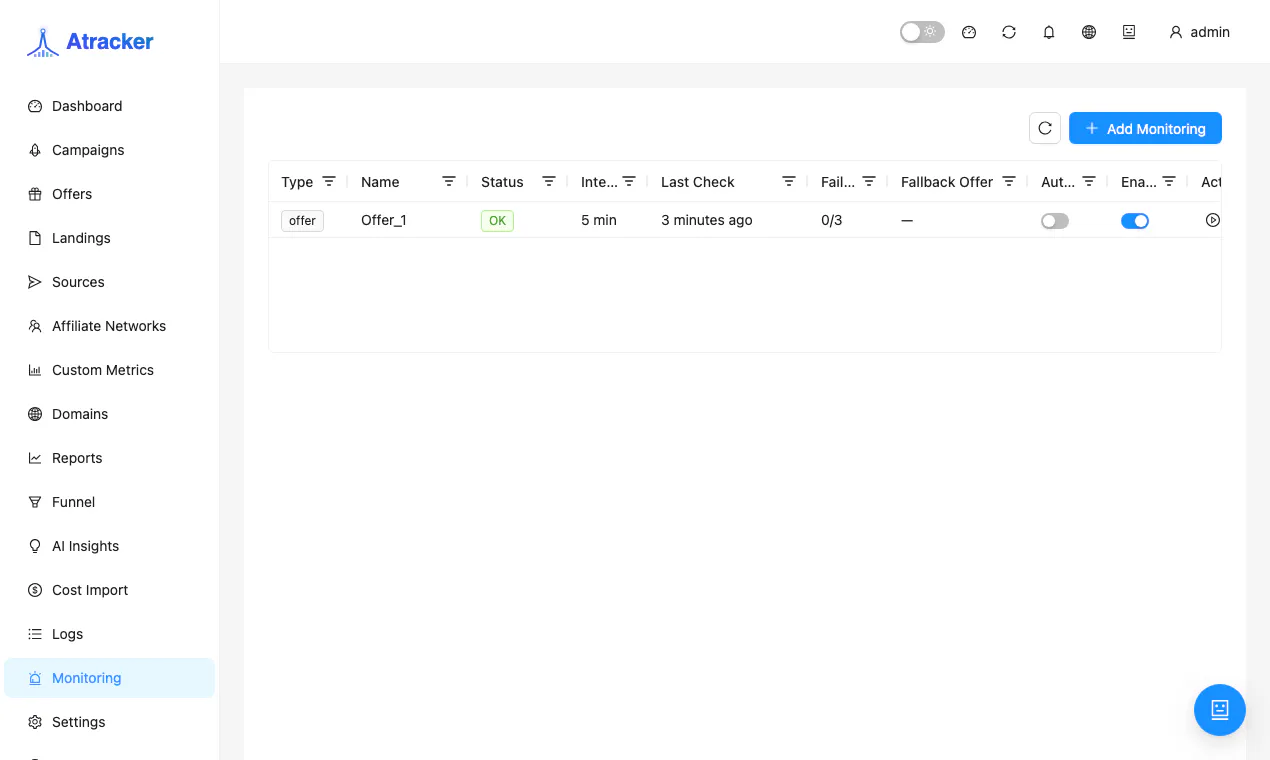The image size is (1270, 760).
Task: Open the notifications bell
Action: (1049, 32)
